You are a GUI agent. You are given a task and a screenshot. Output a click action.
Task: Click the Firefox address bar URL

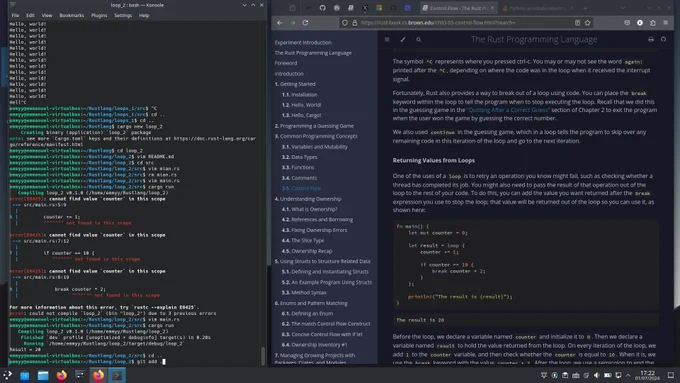pos(438,23)
